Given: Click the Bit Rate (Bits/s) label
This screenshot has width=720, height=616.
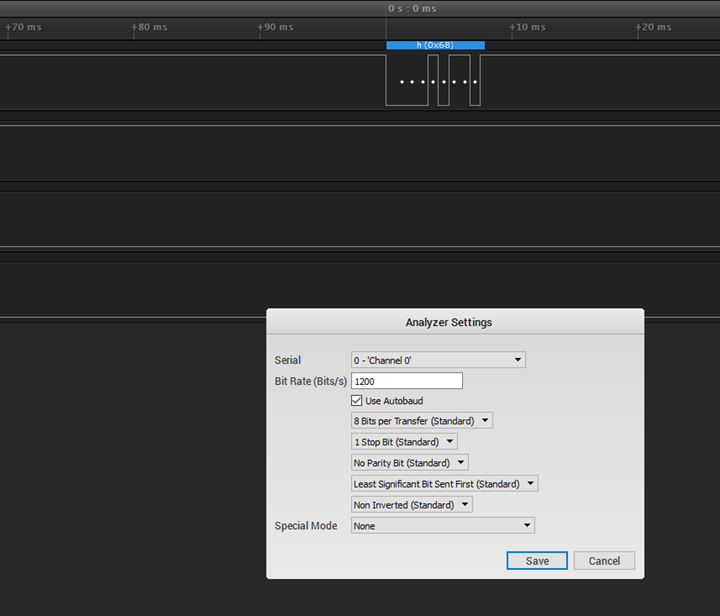Looking at the screenshot, I should tap(310, 381).
